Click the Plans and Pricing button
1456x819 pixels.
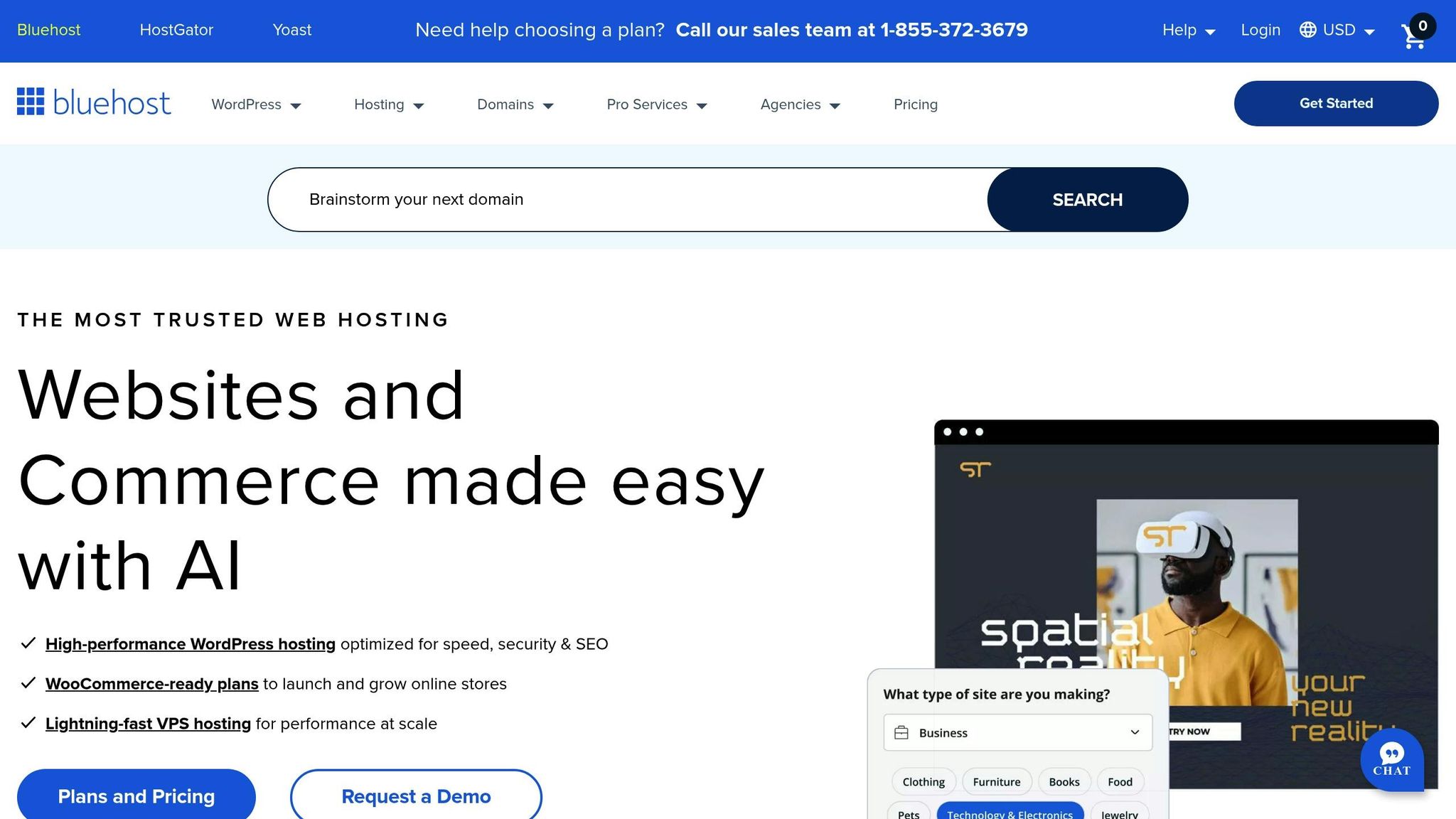(x=136, y=796)
